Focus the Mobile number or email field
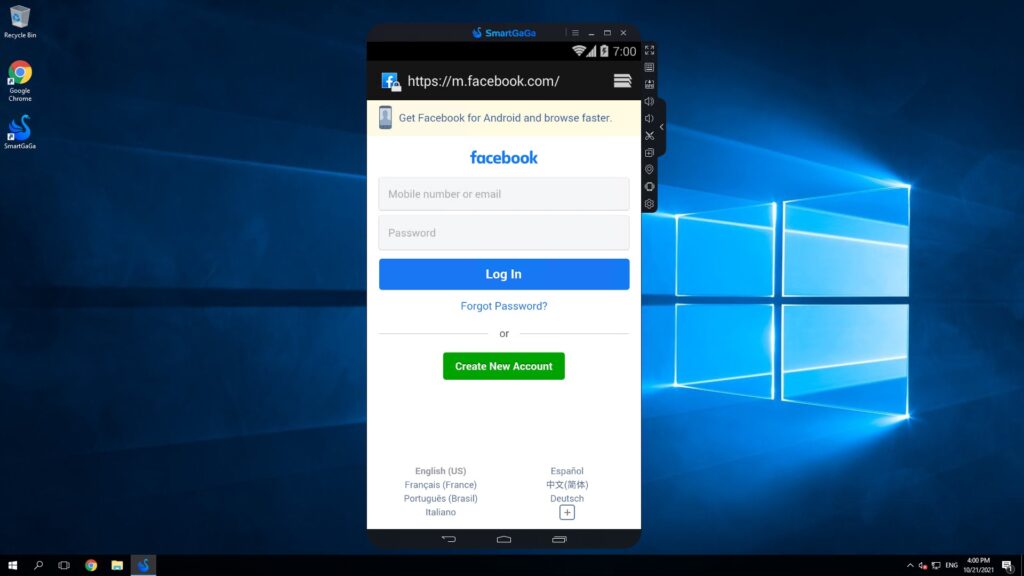 (503, 194)
